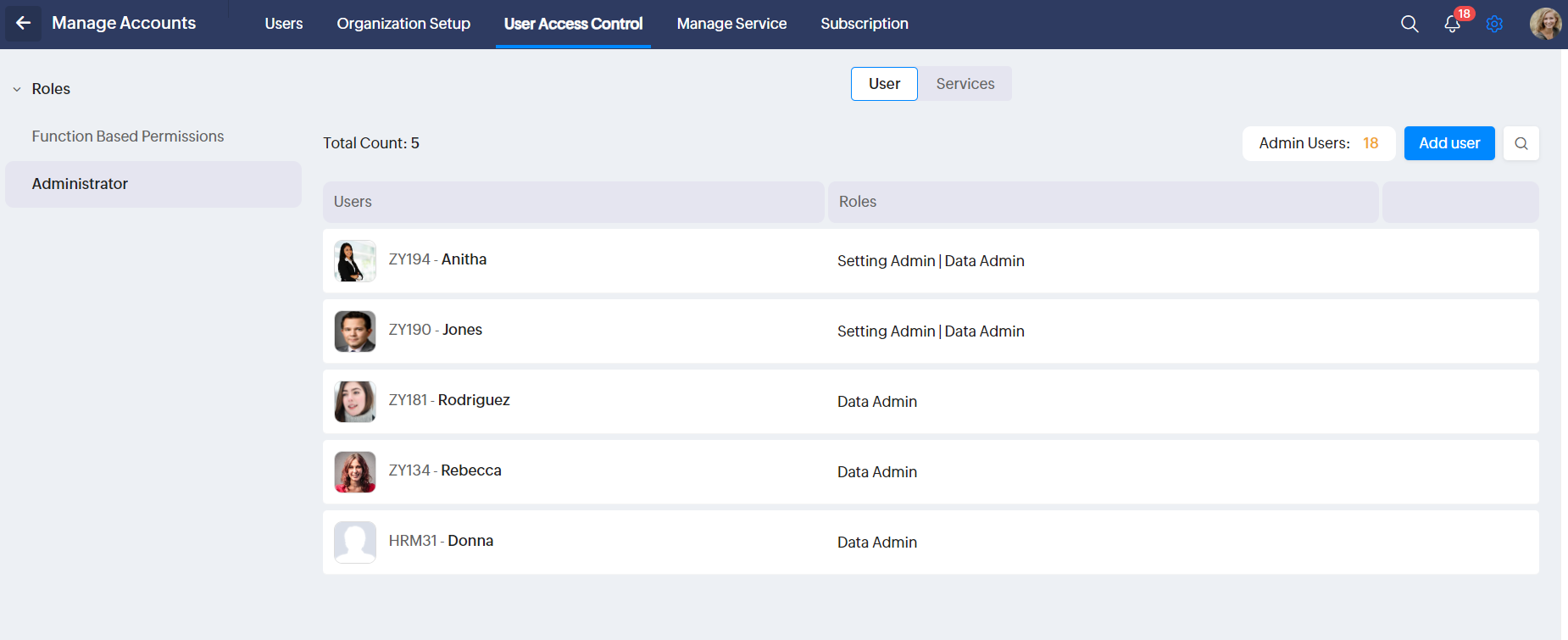Open the settings gear icon
This screenshot has width=1568, height=640.
(1494, 24)
